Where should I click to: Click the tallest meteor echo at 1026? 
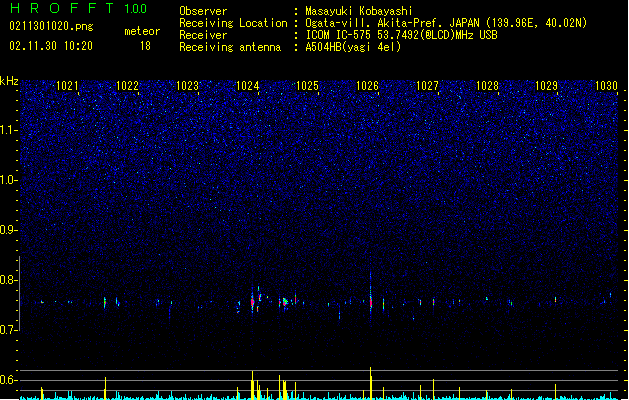pos(371,298)
